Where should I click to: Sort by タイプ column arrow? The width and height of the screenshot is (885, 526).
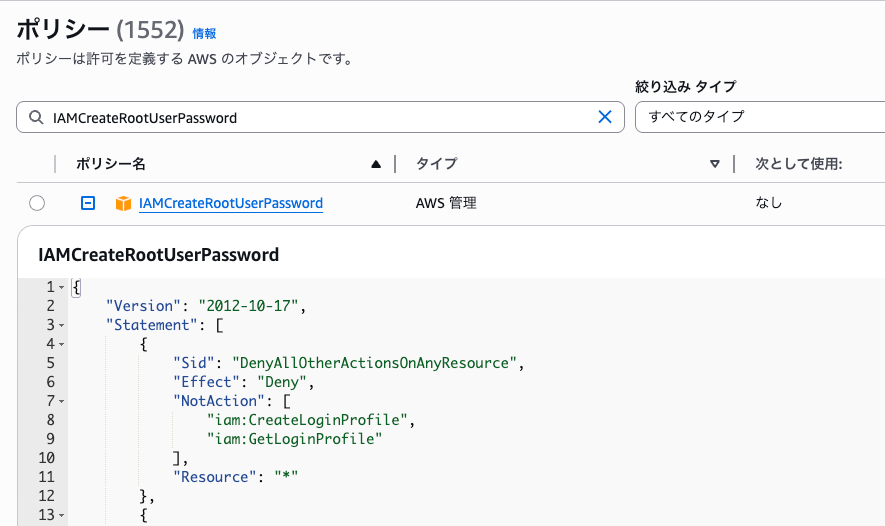click(x=714, y=164)
